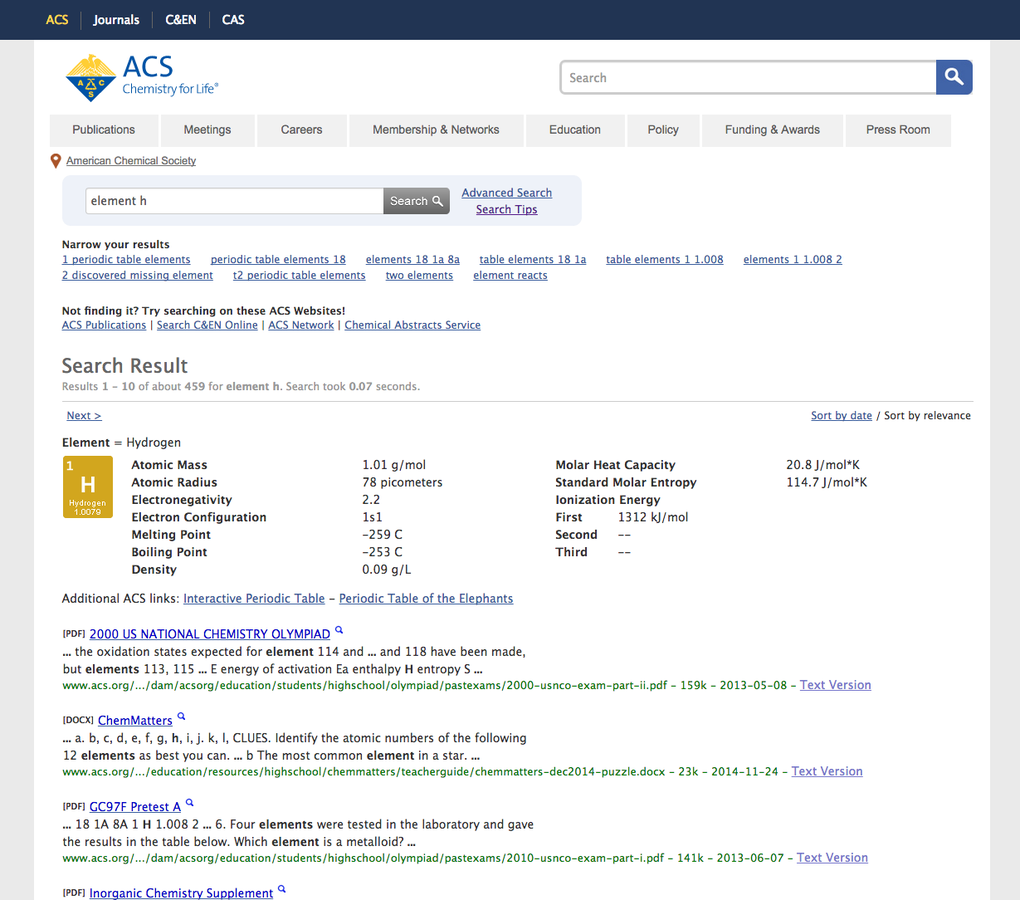Click preview magnifier next to ChemMatters result
The image size is (1020, 900).
point(181,717)
